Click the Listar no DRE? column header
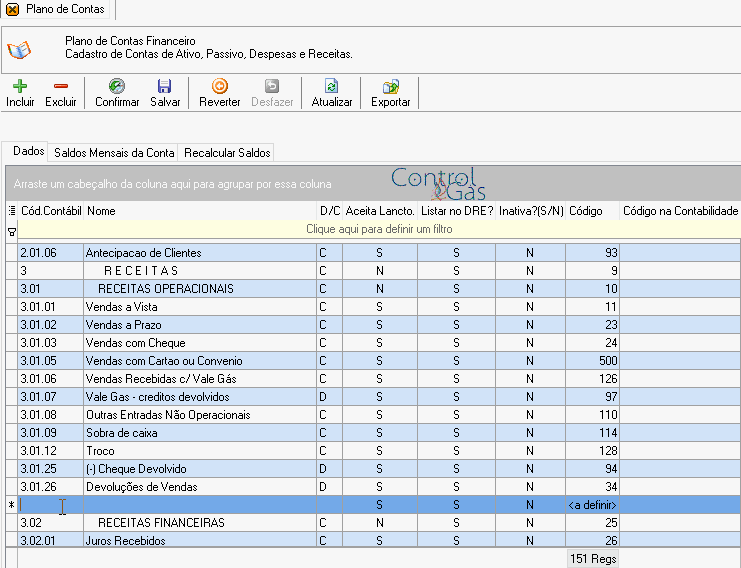 click(x=457, y=211)
